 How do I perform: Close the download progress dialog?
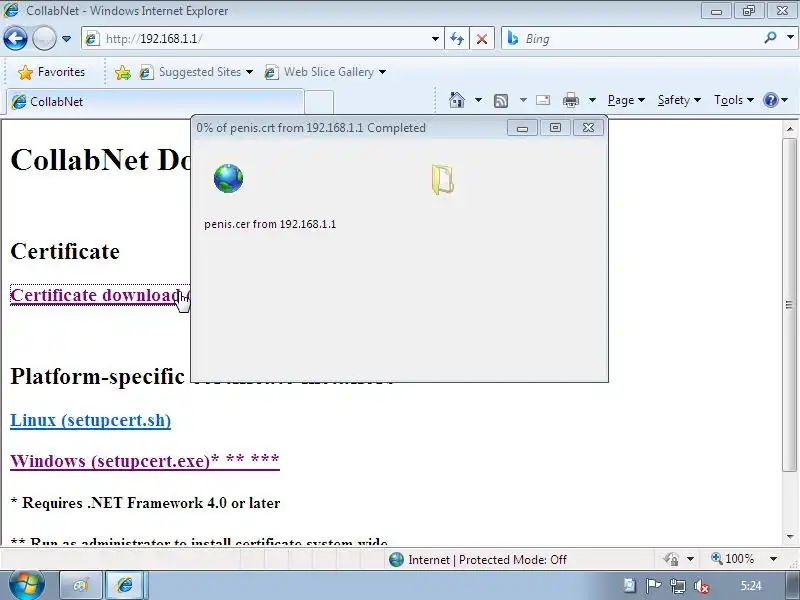point(588,128)
